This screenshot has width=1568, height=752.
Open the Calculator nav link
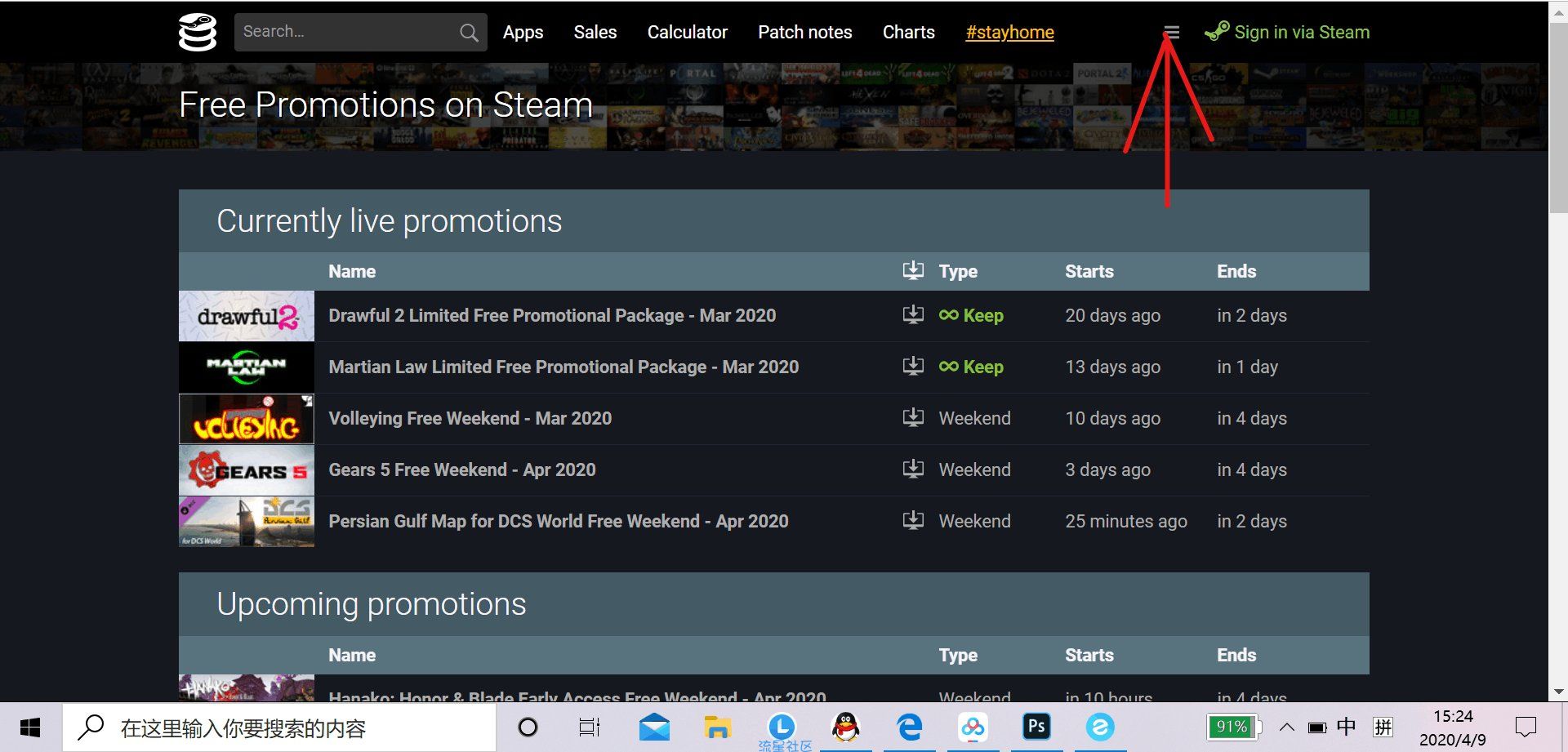(687, 33)
